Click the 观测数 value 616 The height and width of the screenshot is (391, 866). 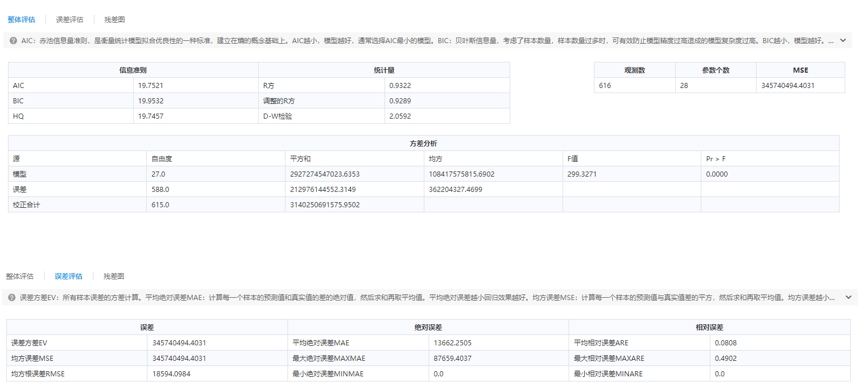pyautogui.click(x=605, y=86)
